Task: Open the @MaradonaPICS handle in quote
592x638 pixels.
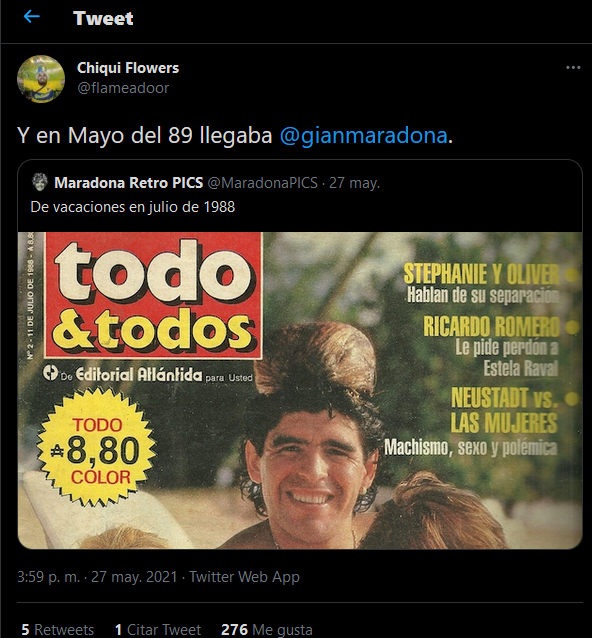Action: [x=262, y=183]
